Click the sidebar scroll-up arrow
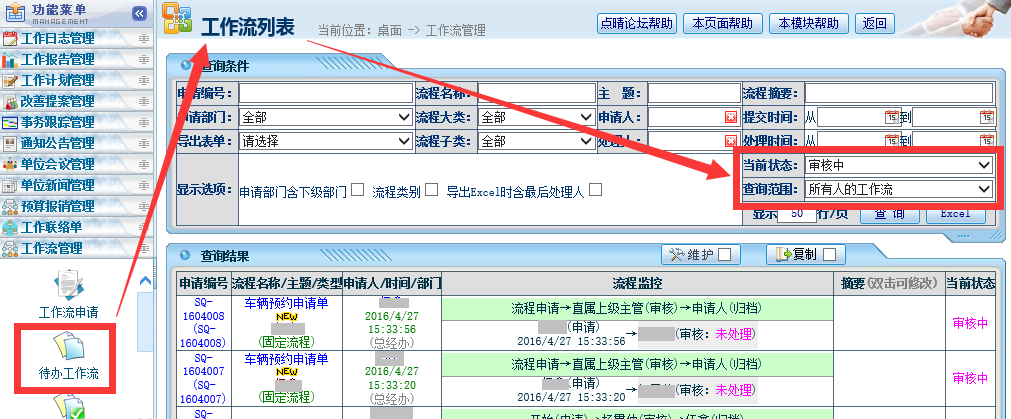Viewport: 1011px width, 419px height. pyautogui.click(x=144, y=281)
